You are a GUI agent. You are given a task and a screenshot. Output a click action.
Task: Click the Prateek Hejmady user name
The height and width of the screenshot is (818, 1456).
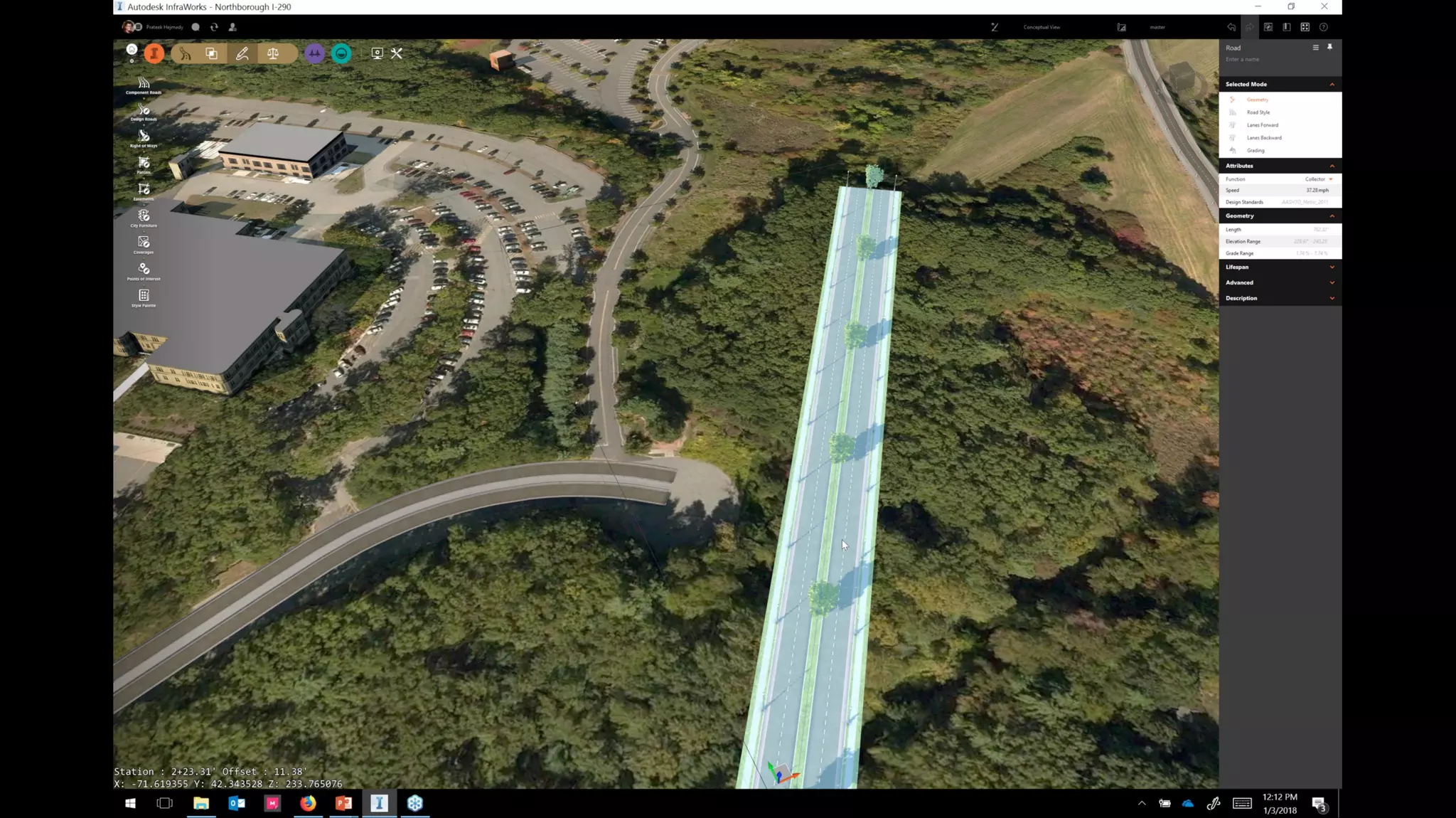164,27
